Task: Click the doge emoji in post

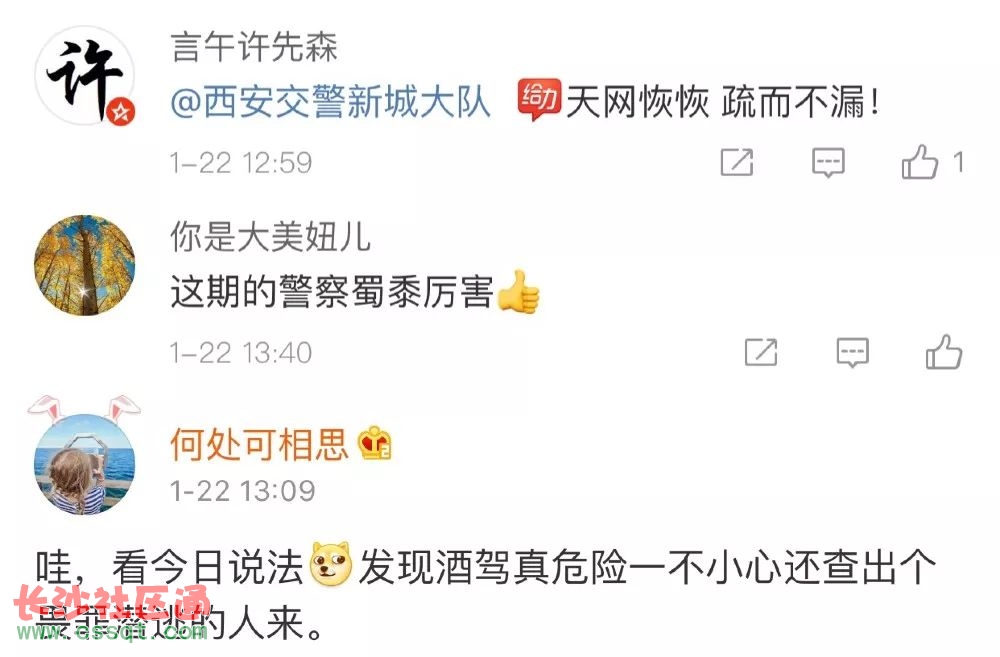Action: (x=331, y=565)
